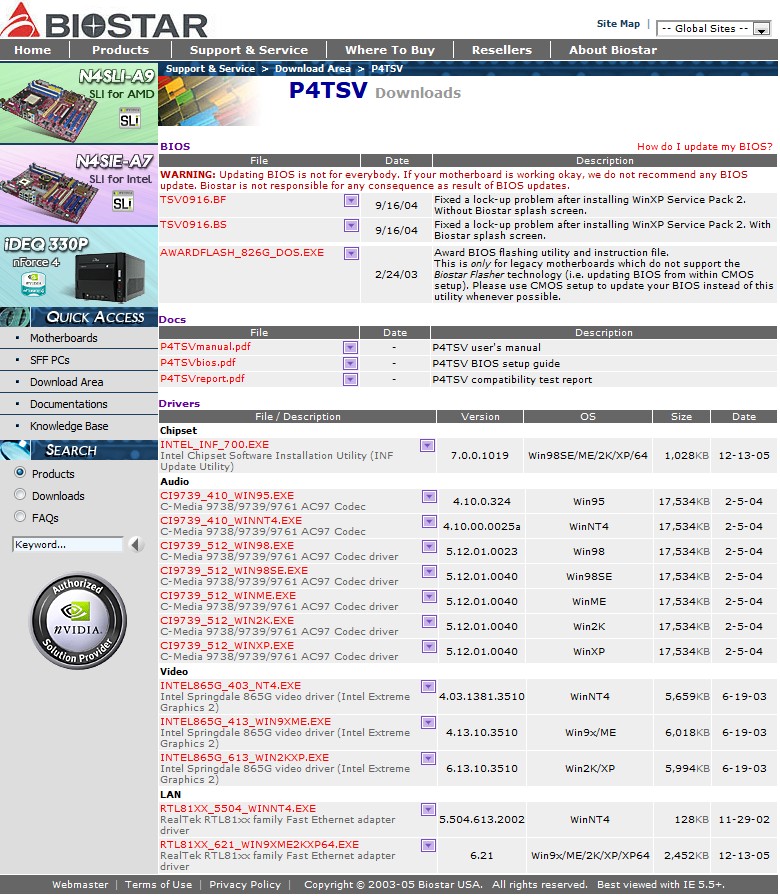Click the iDEQ 330P nForce 4 banner
Screen dimensions: 780x896
(79, 266)
